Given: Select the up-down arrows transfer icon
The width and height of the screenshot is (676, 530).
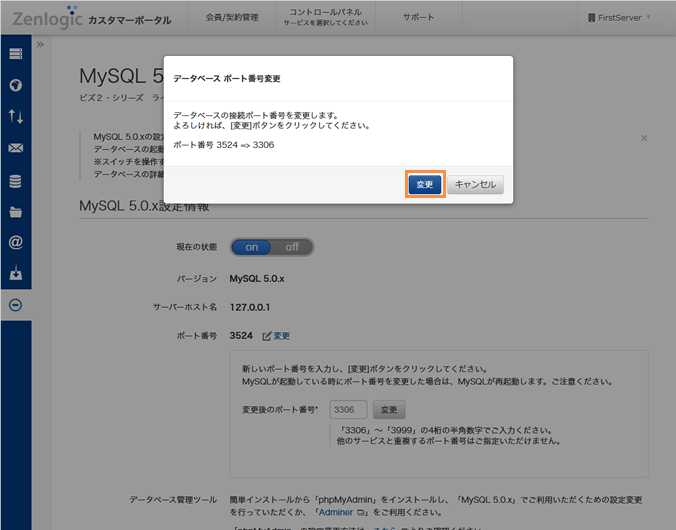Looking at the screenshot, I should pos(15,117).
